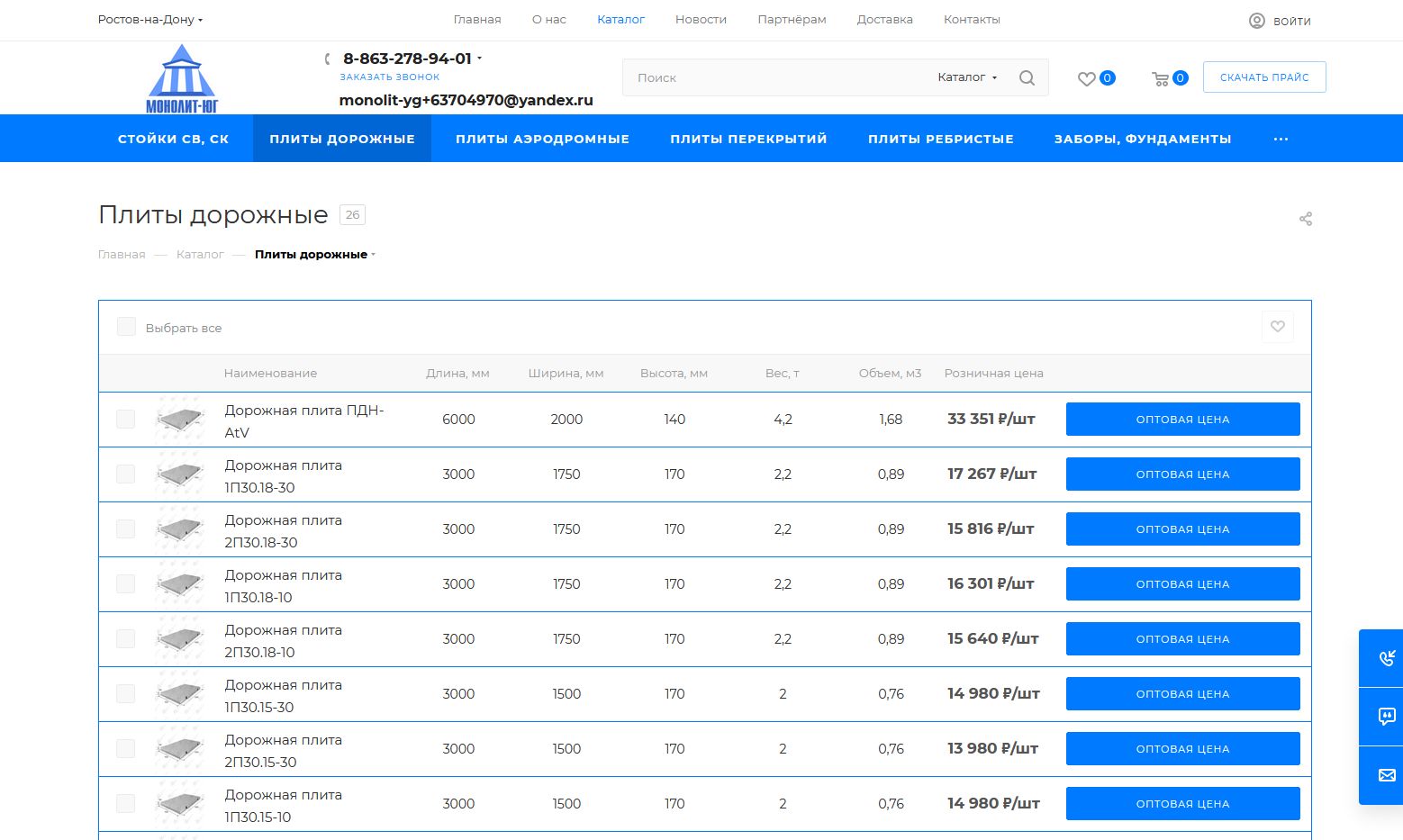
Task: Click the Скачать прайс button
Action: (1263, 77)
